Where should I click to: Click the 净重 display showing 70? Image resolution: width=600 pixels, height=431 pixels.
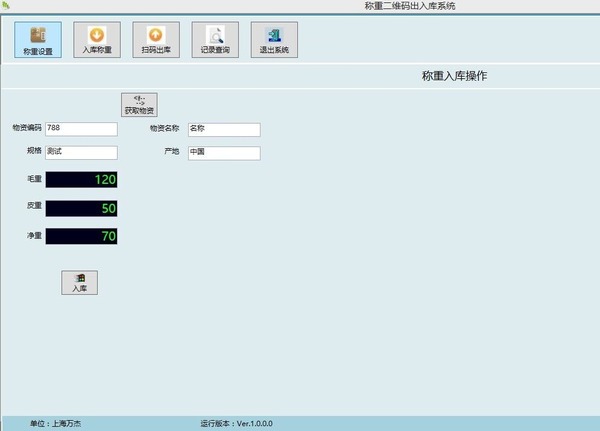82,237
